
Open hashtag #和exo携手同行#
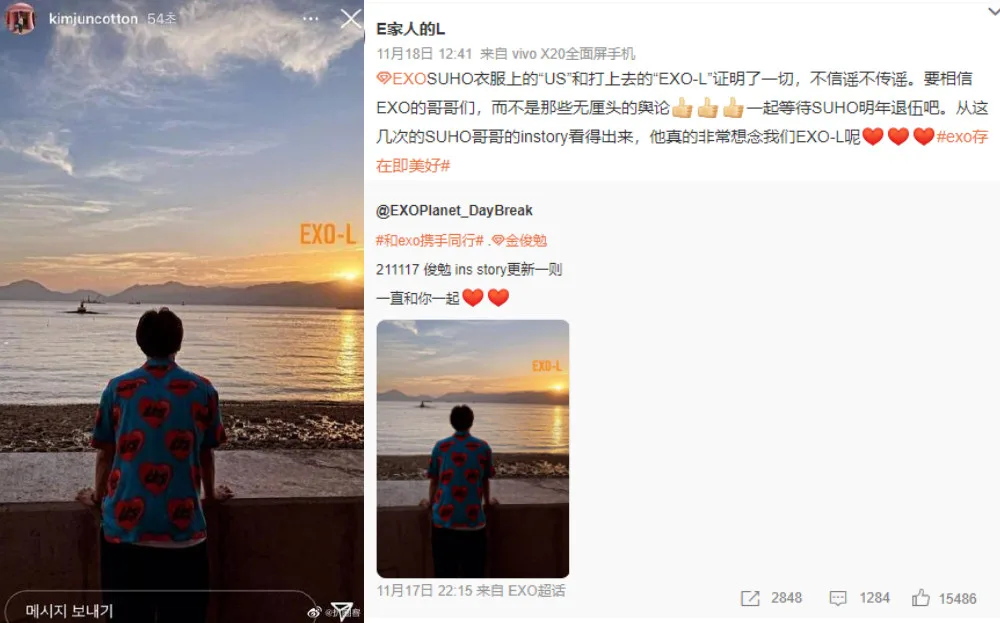tap(430, 240)
